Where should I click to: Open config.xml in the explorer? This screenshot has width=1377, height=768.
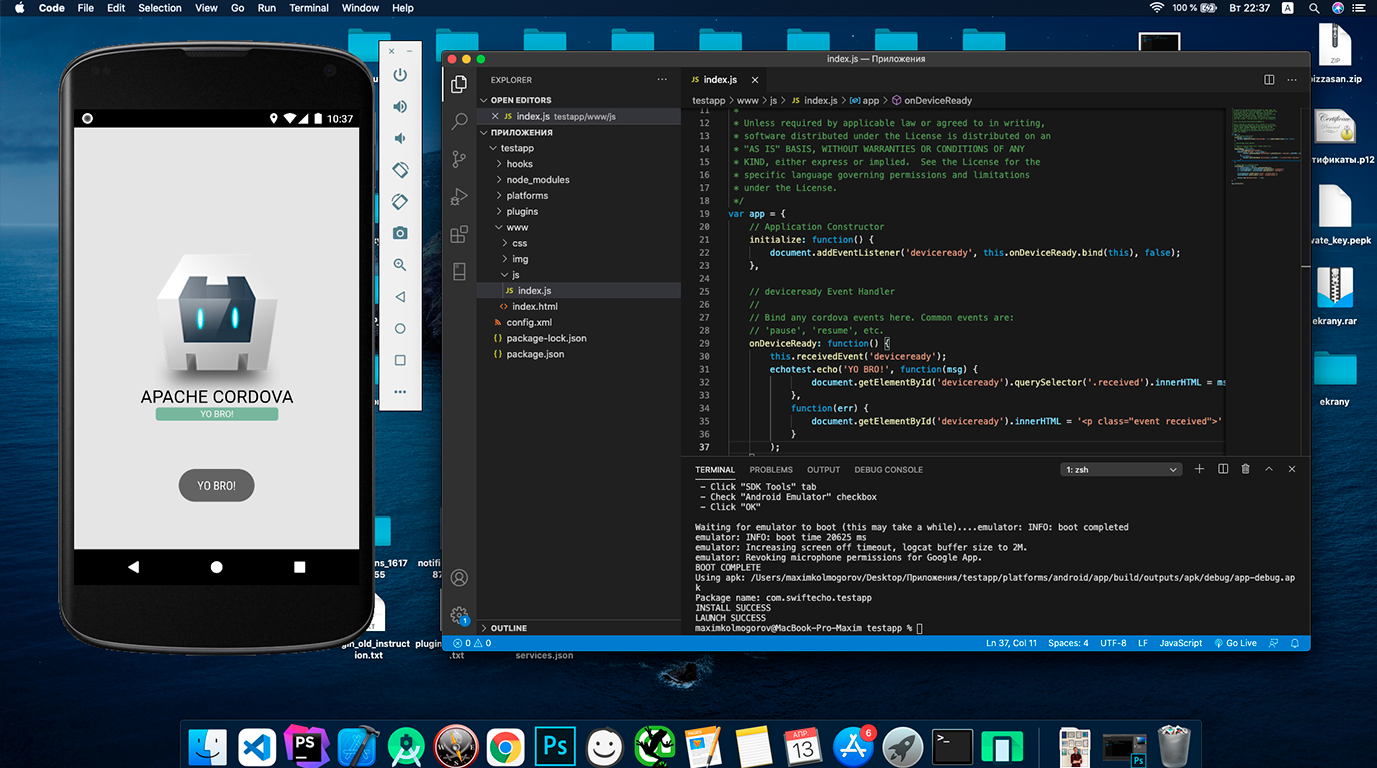coord(529,322)
